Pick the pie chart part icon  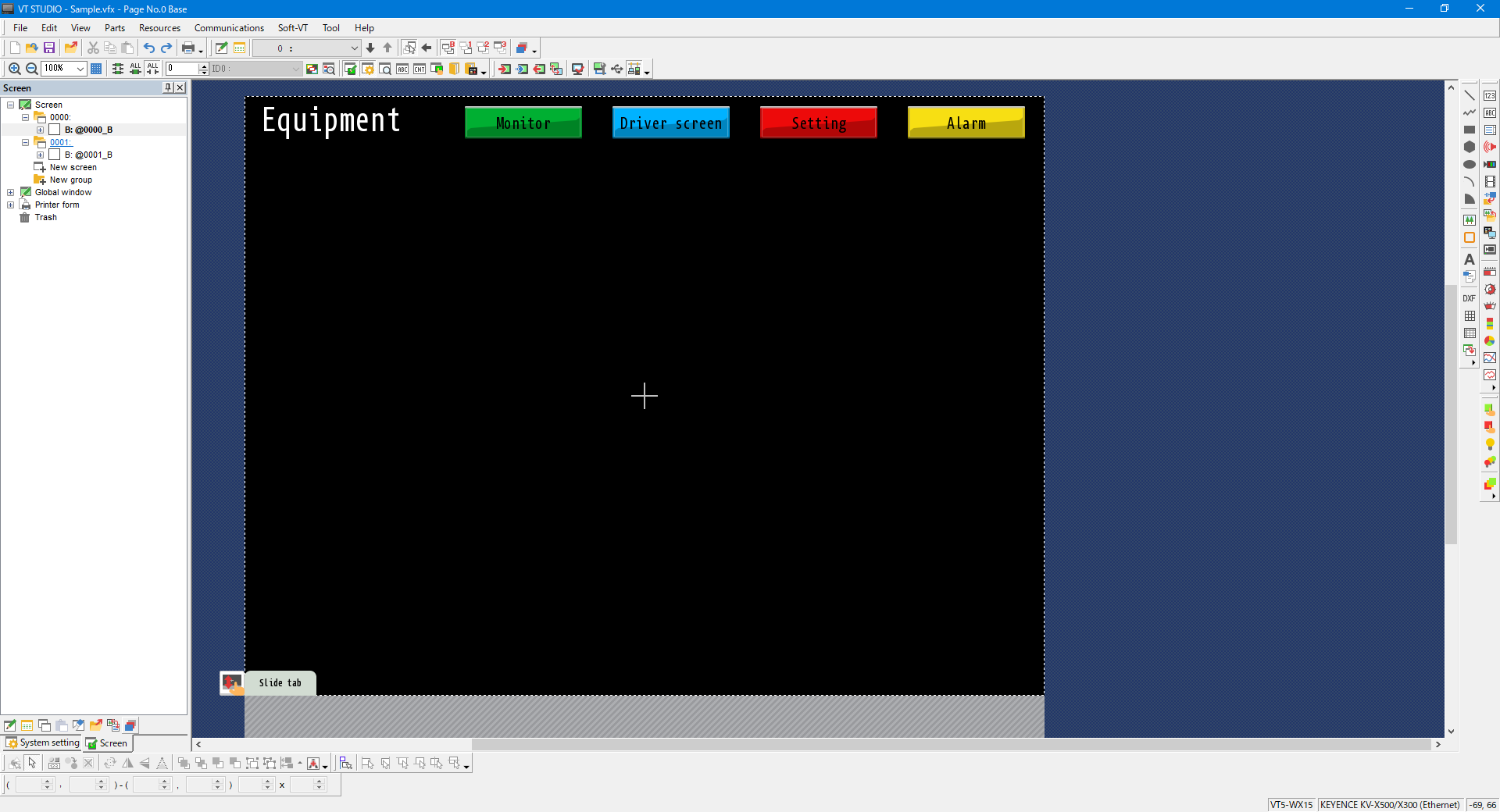pos(1489,340)
